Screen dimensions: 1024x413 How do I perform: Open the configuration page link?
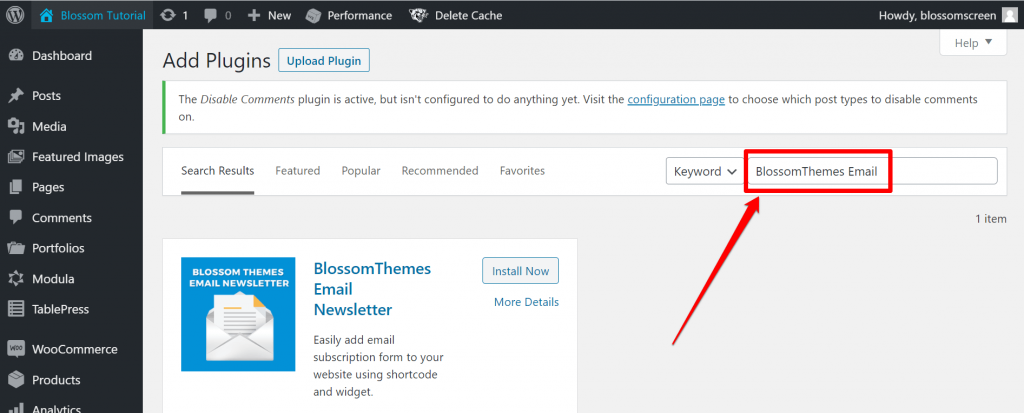[x=675, y=100]
